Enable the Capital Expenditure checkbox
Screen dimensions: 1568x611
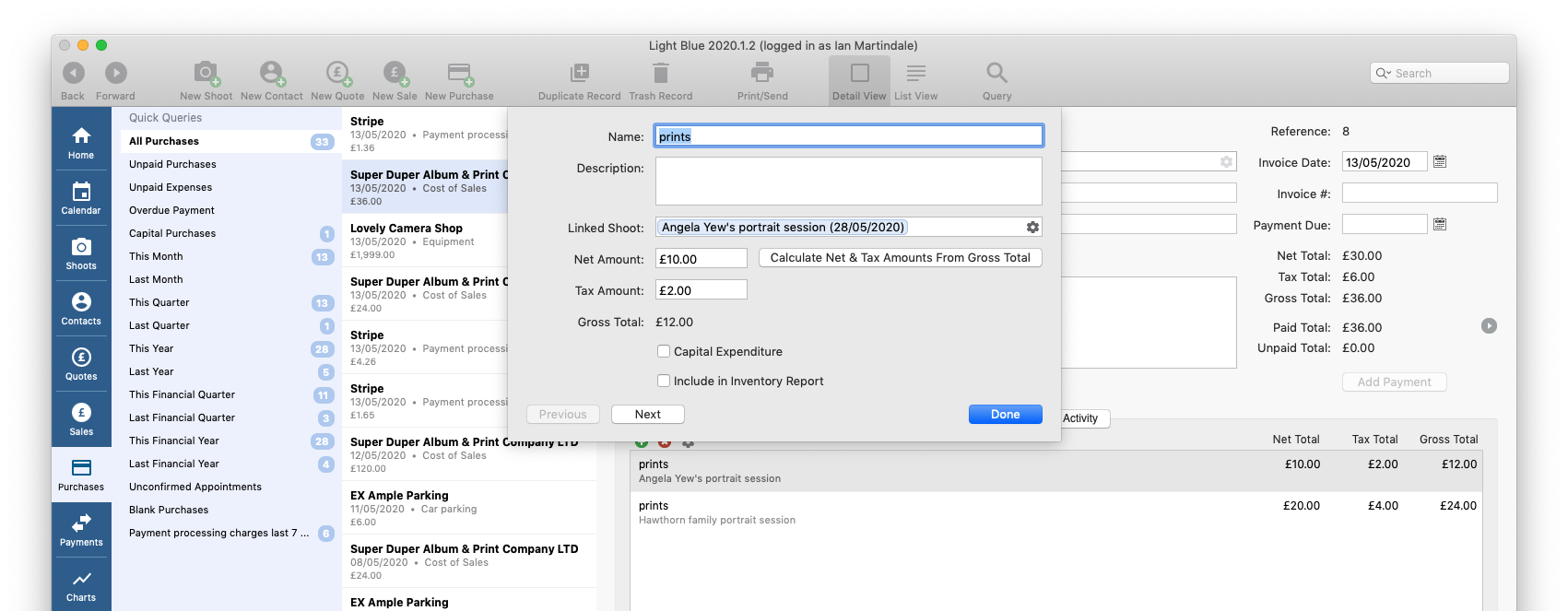664,351
